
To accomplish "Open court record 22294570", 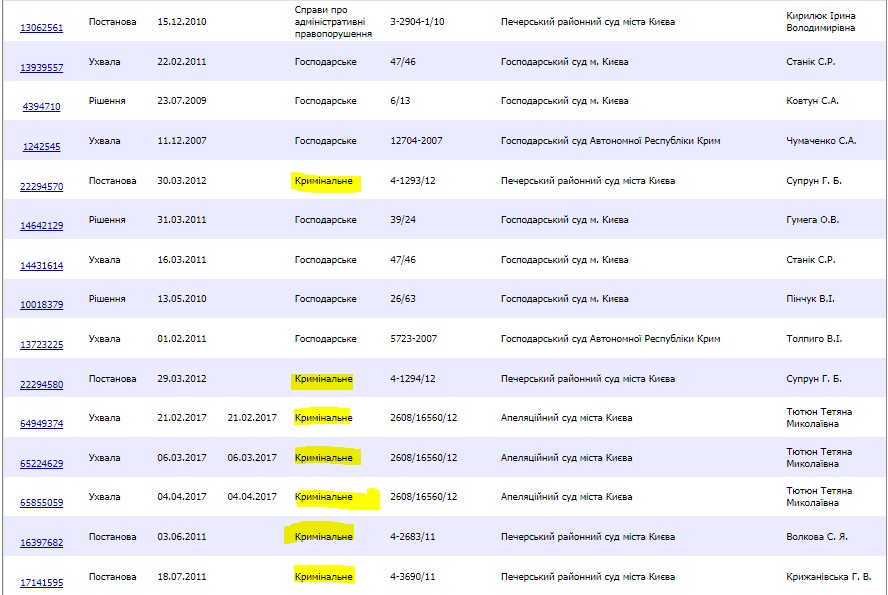I will (x=42, y=187).
